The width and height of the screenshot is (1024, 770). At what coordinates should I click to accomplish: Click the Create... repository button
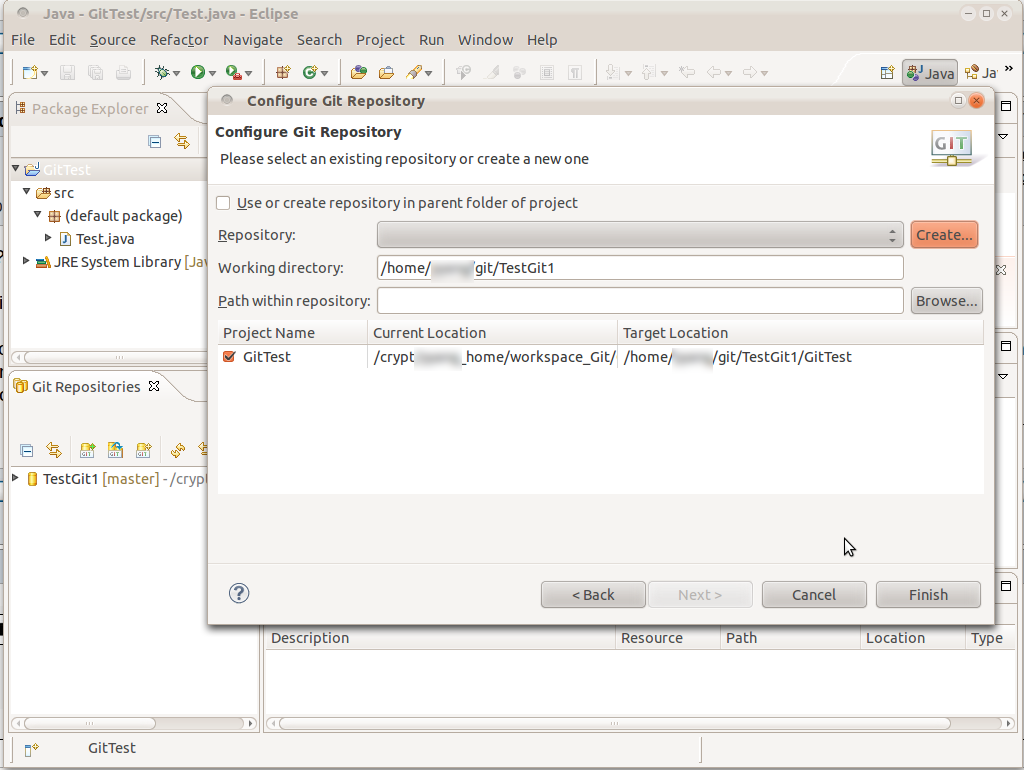pos(944,235)
